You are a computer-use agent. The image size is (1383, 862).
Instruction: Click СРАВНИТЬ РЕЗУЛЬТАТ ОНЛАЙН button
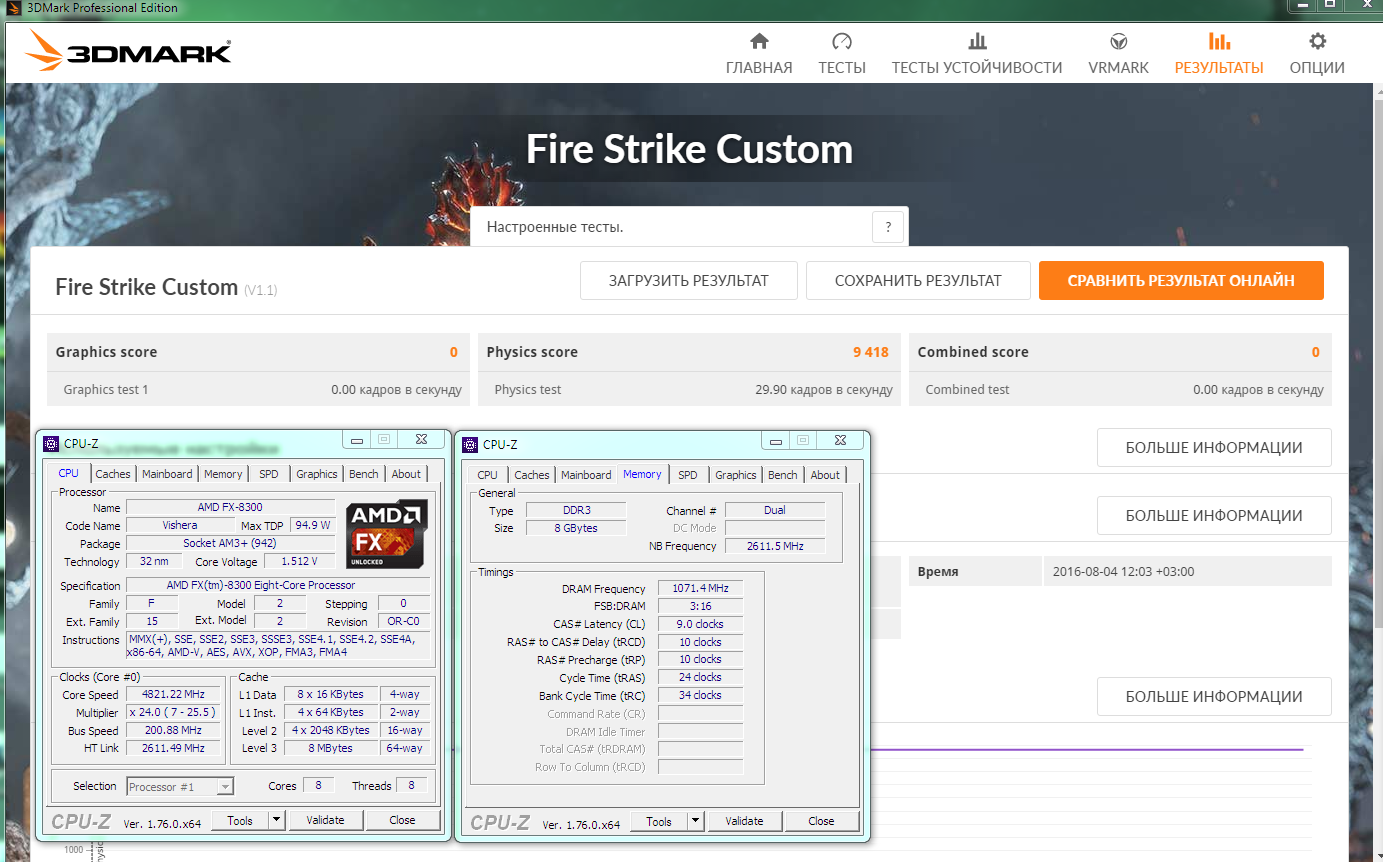pos(1181,281)
